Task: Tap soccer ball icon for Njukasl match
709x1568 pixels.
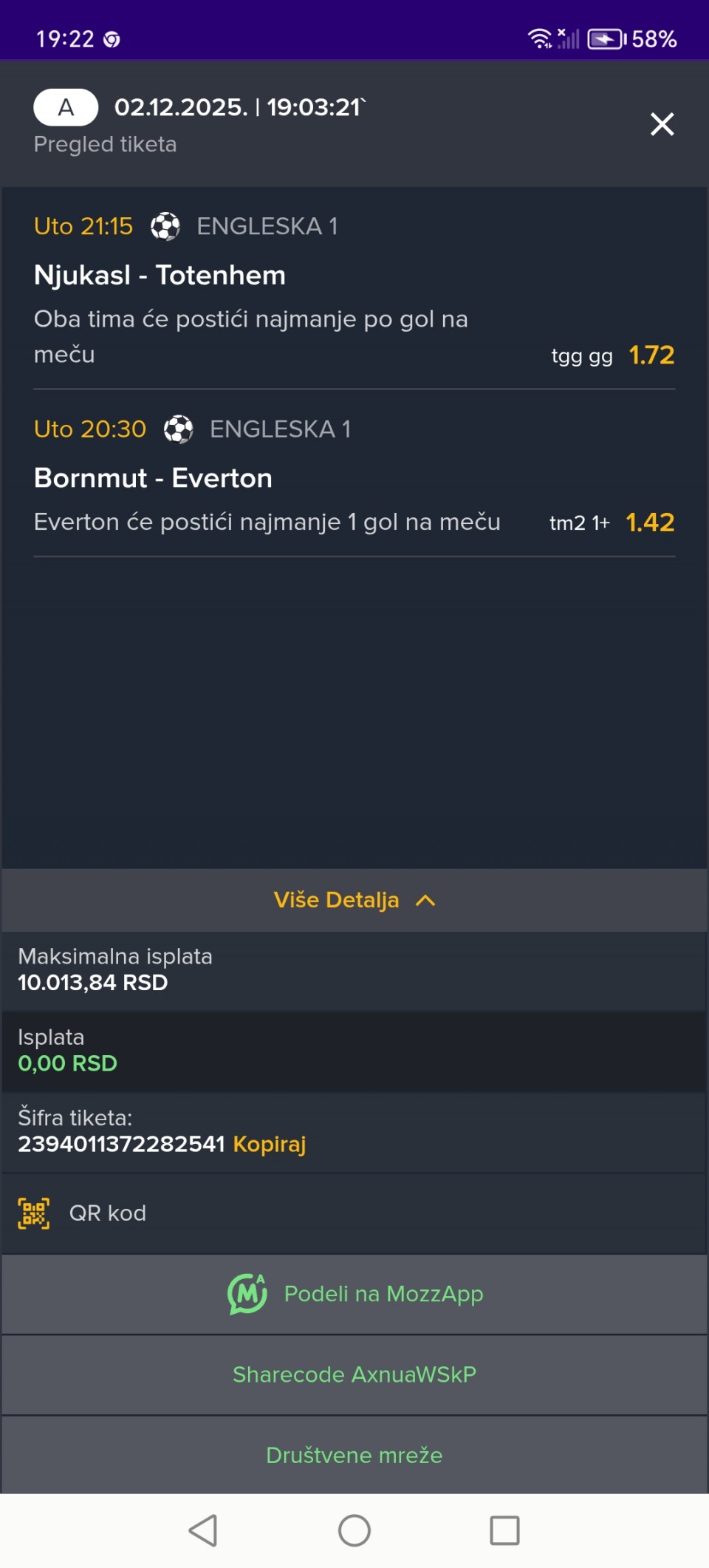Action: [165, 226]
